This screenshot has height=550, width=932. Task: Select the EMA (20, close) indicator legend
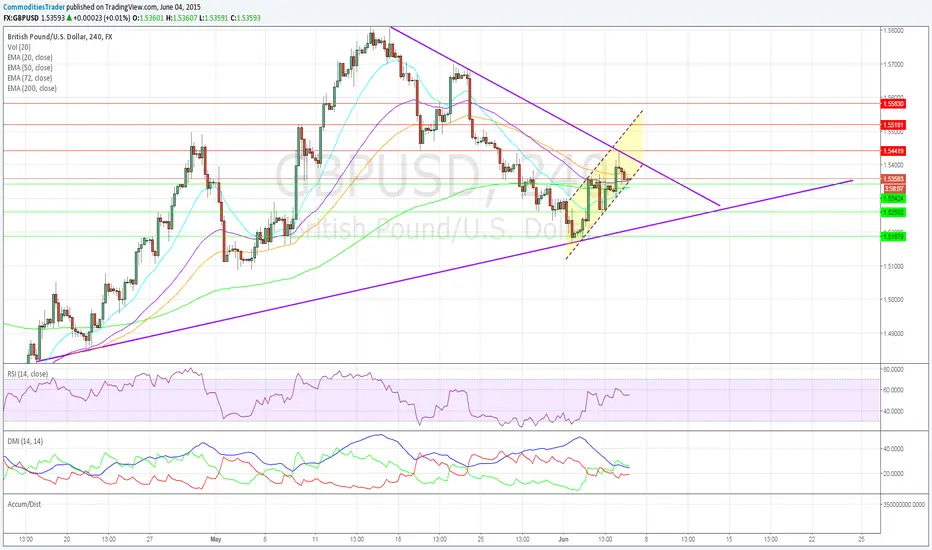[x=30, y=57]
